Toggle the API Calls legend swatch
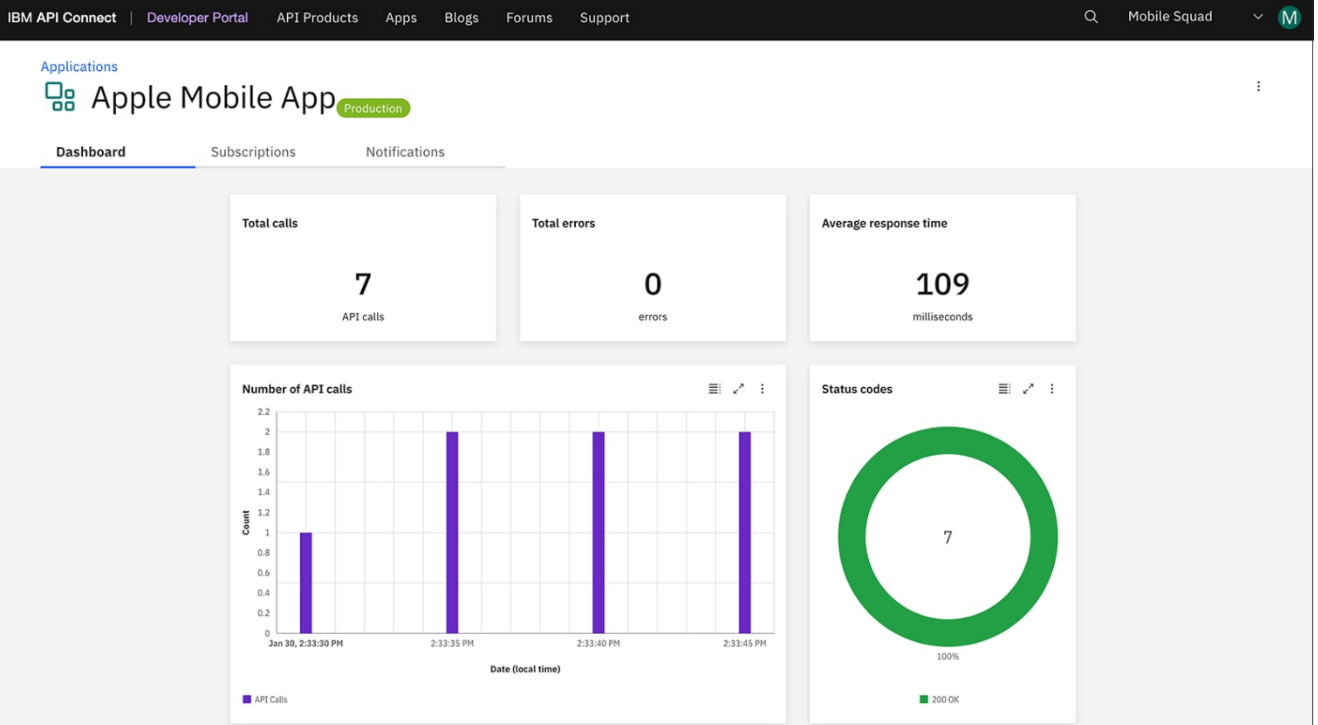Viewport: 1318px width, 725px height. click(247, 700)
